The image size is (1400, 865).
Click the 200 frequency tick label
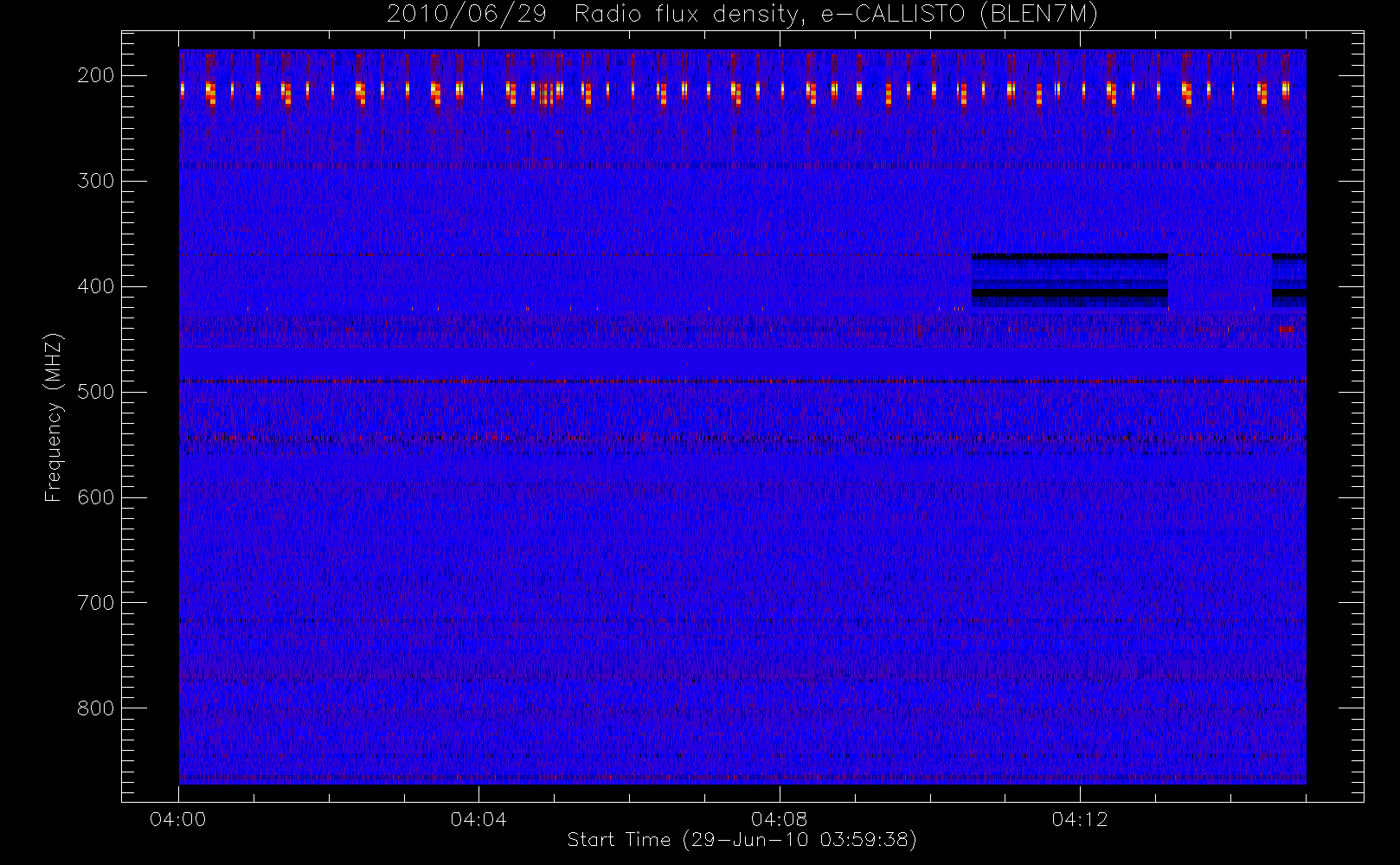click(96, 75)
